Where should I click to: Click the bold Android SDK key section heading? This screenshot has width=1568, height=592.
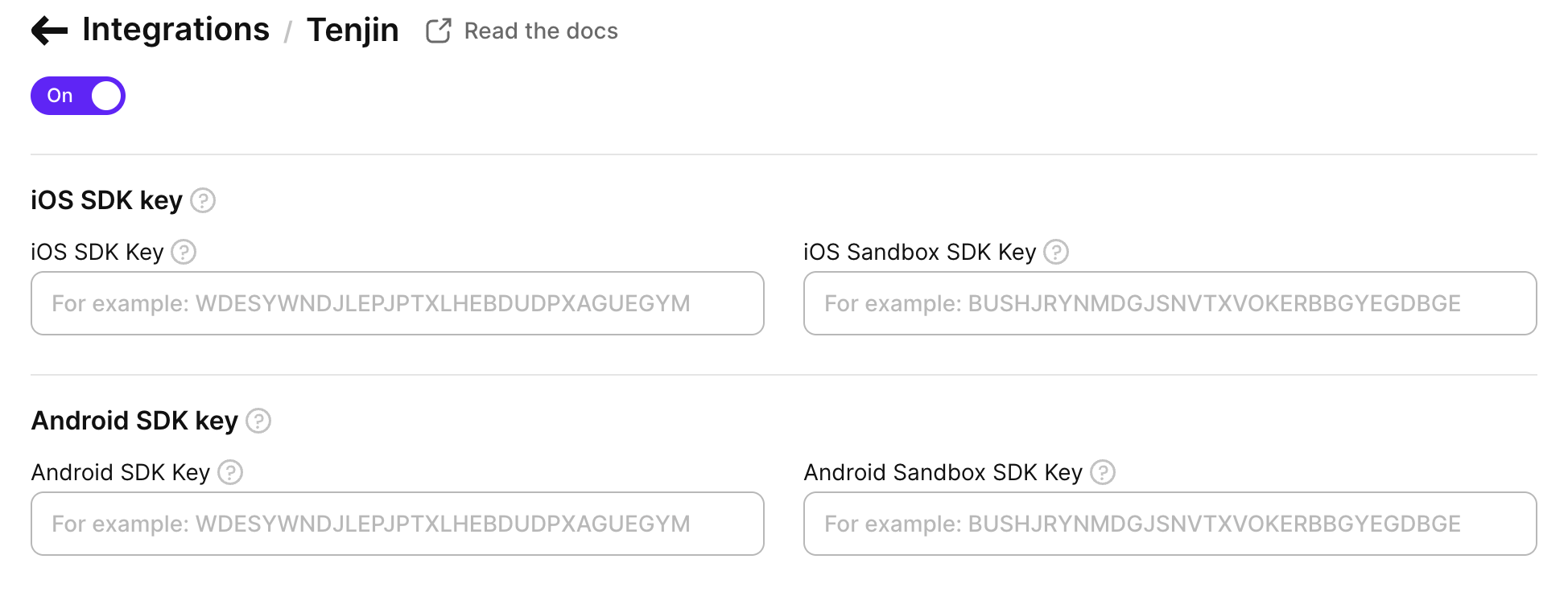[x=134, y=421]
